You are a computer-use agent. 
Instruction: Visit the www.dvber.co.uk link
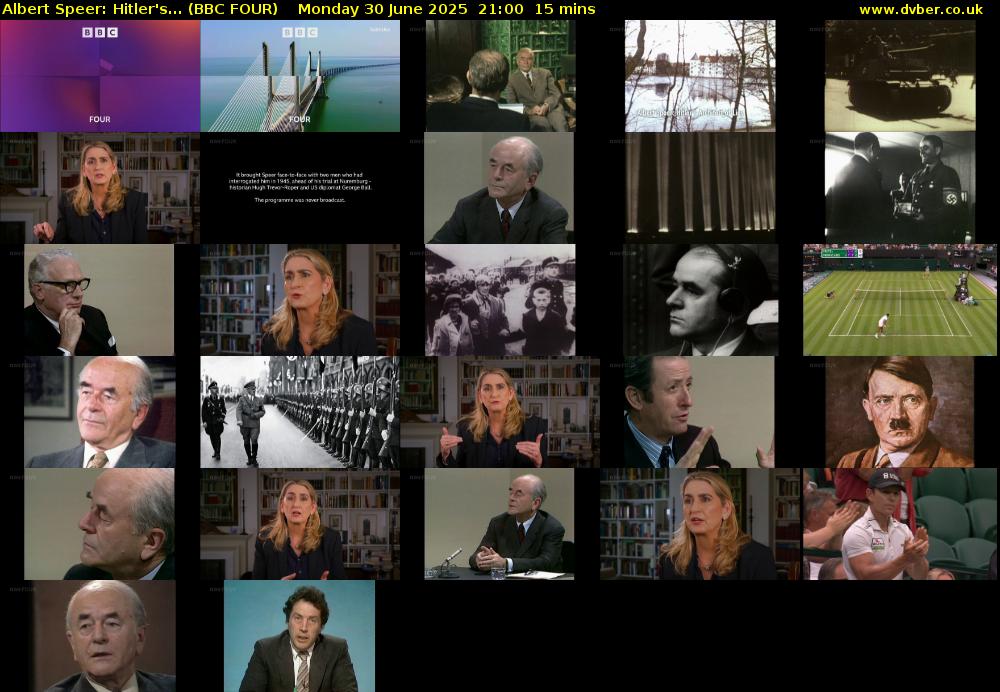(x=921, y=9)
